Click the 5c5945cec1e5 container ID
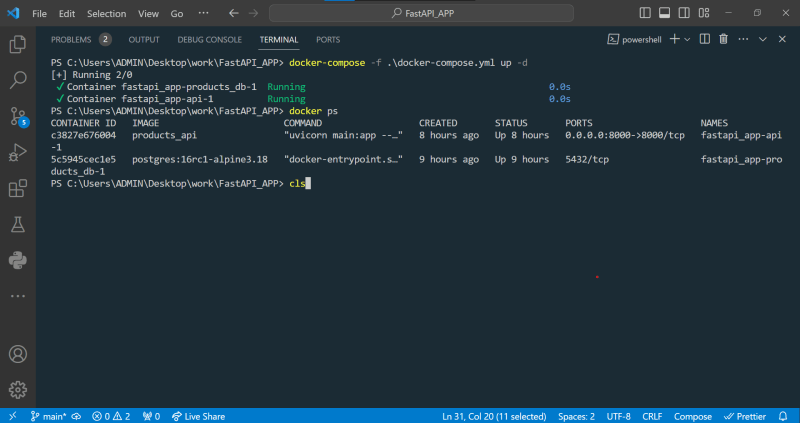This screenshot has height=423, width=800. click(x=83, y=160)
